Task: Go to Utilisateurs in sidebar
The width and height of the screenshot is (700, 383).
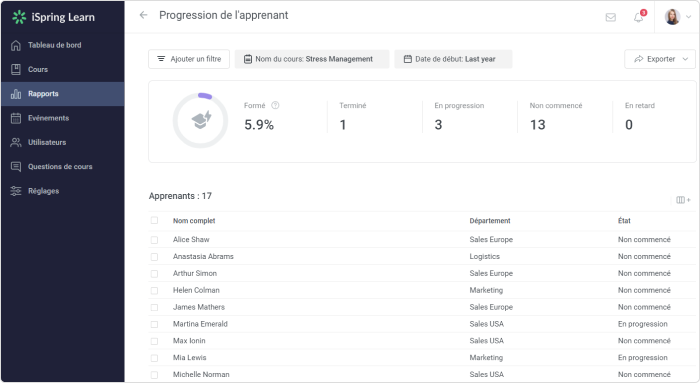Action: tap(62, 142)
